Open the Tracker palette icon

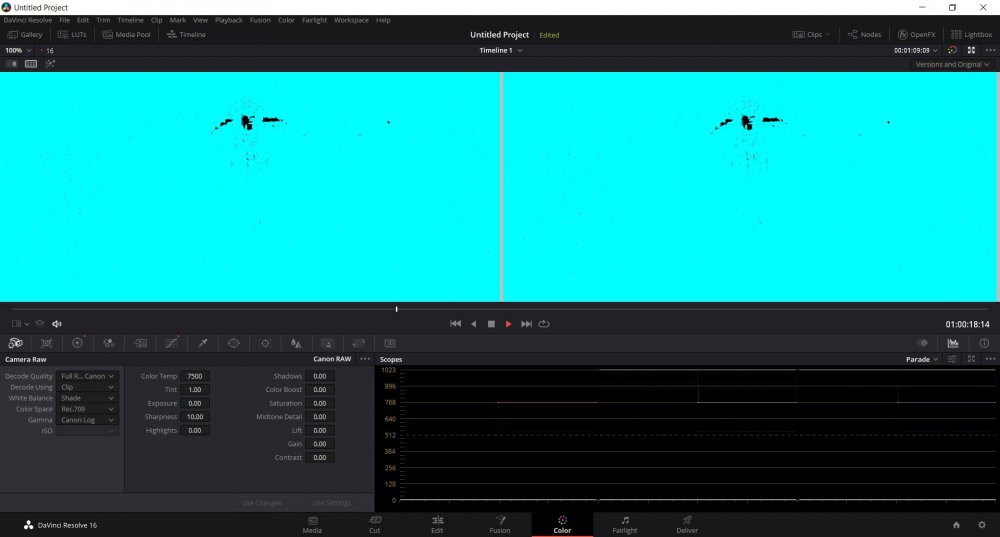point(265,343)
